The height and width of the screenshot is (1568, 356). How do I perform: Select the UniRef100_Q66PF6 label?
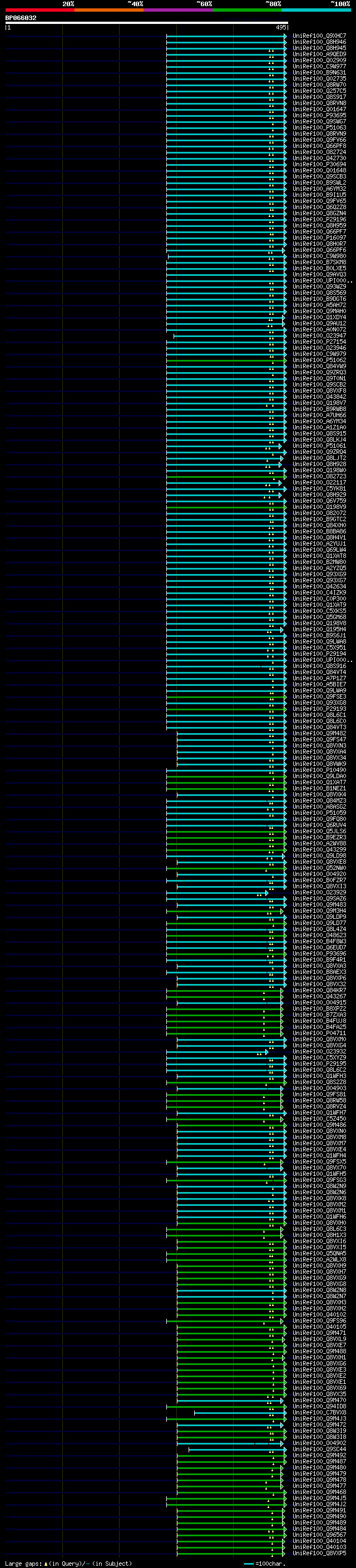pos(319,250)
